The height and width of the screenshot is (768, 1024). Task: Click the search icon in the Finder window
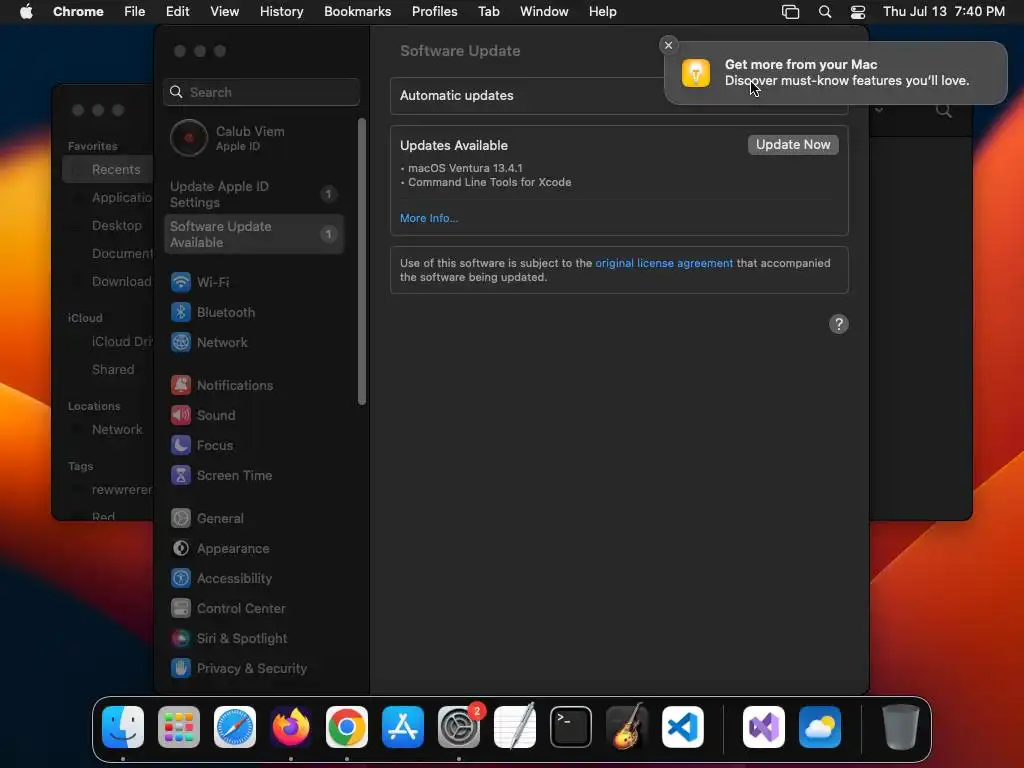coord(944,110)
